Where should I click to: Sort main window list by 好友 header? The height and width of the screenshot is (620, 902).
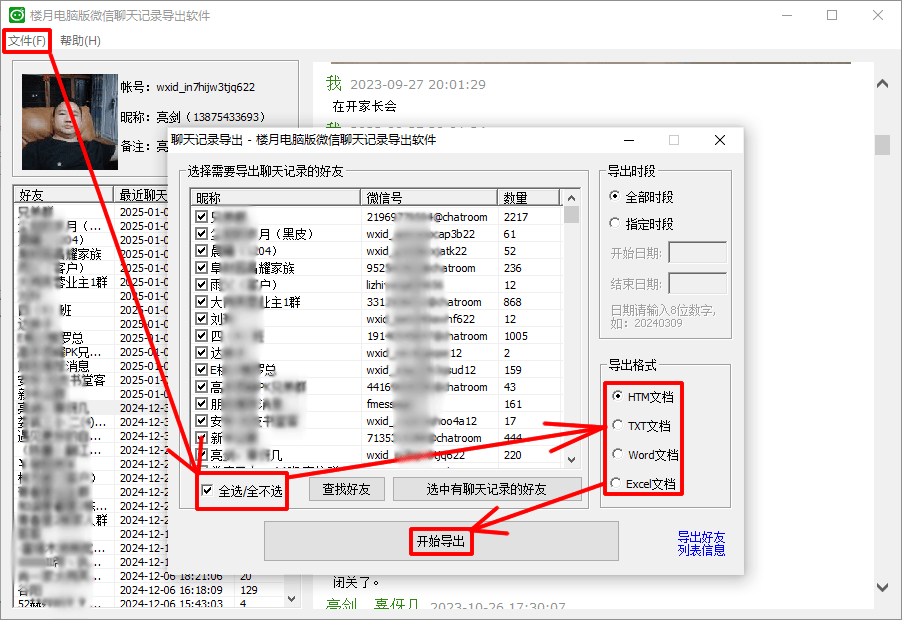click(63, 195)
